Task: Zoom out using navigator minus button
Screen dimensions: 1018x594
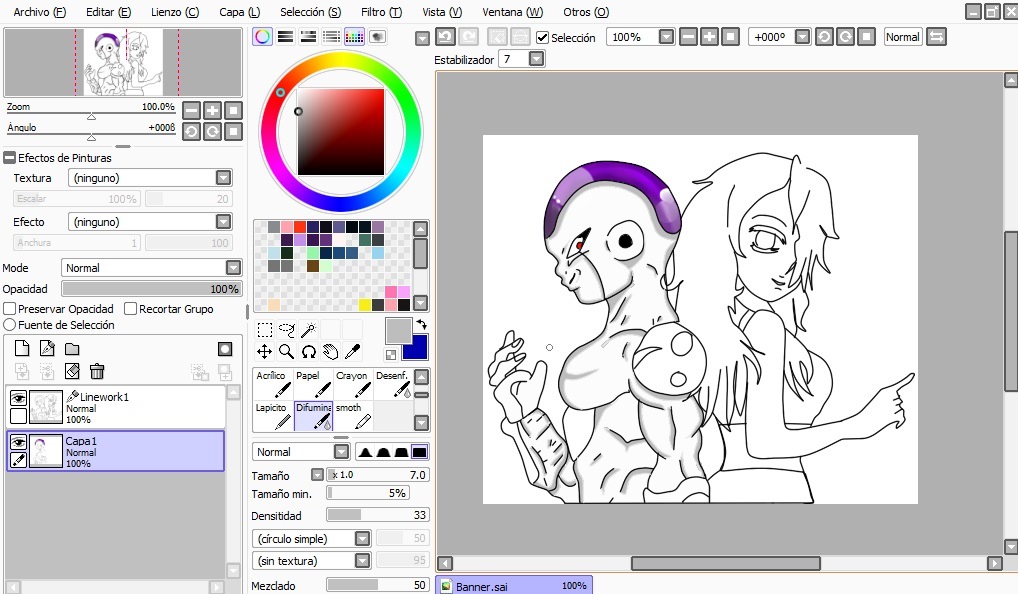Action: click(191, 110)
